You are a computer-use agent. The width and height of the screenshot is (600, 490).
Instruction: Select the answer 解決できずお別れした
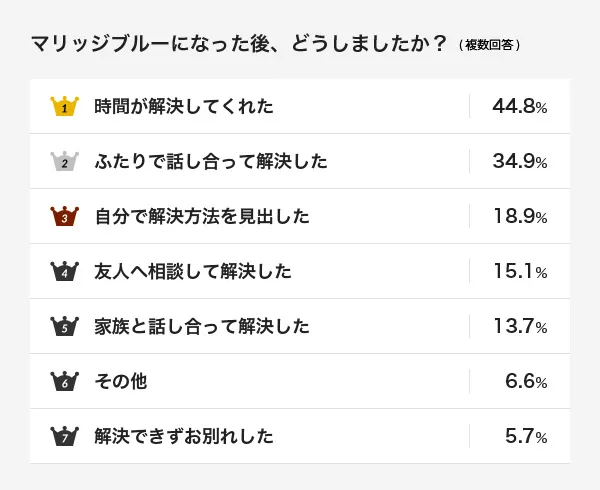click(x=184, y=437)
